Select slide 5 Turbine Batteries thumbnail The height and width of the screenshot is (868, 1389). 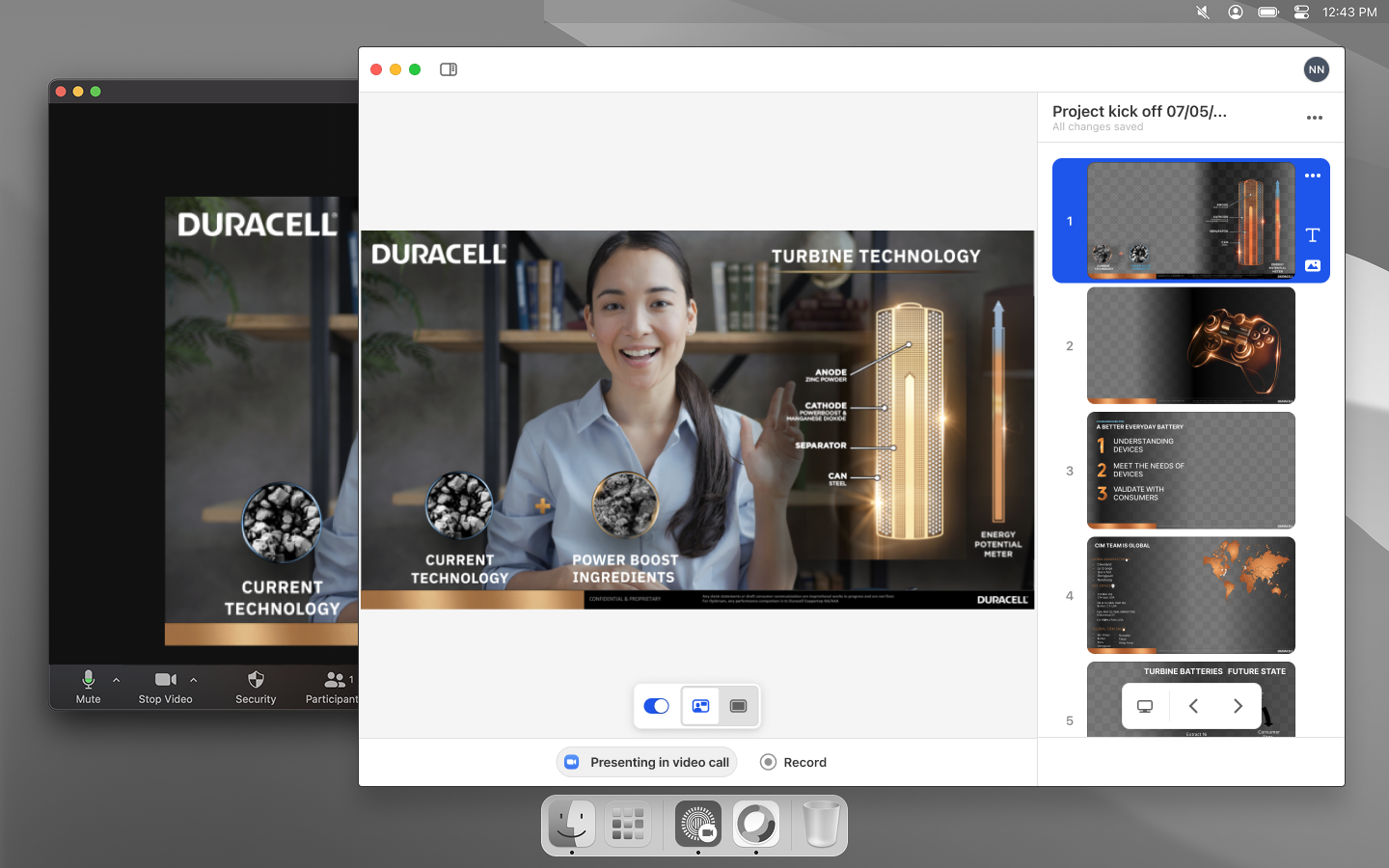(x=1191, y=699)
